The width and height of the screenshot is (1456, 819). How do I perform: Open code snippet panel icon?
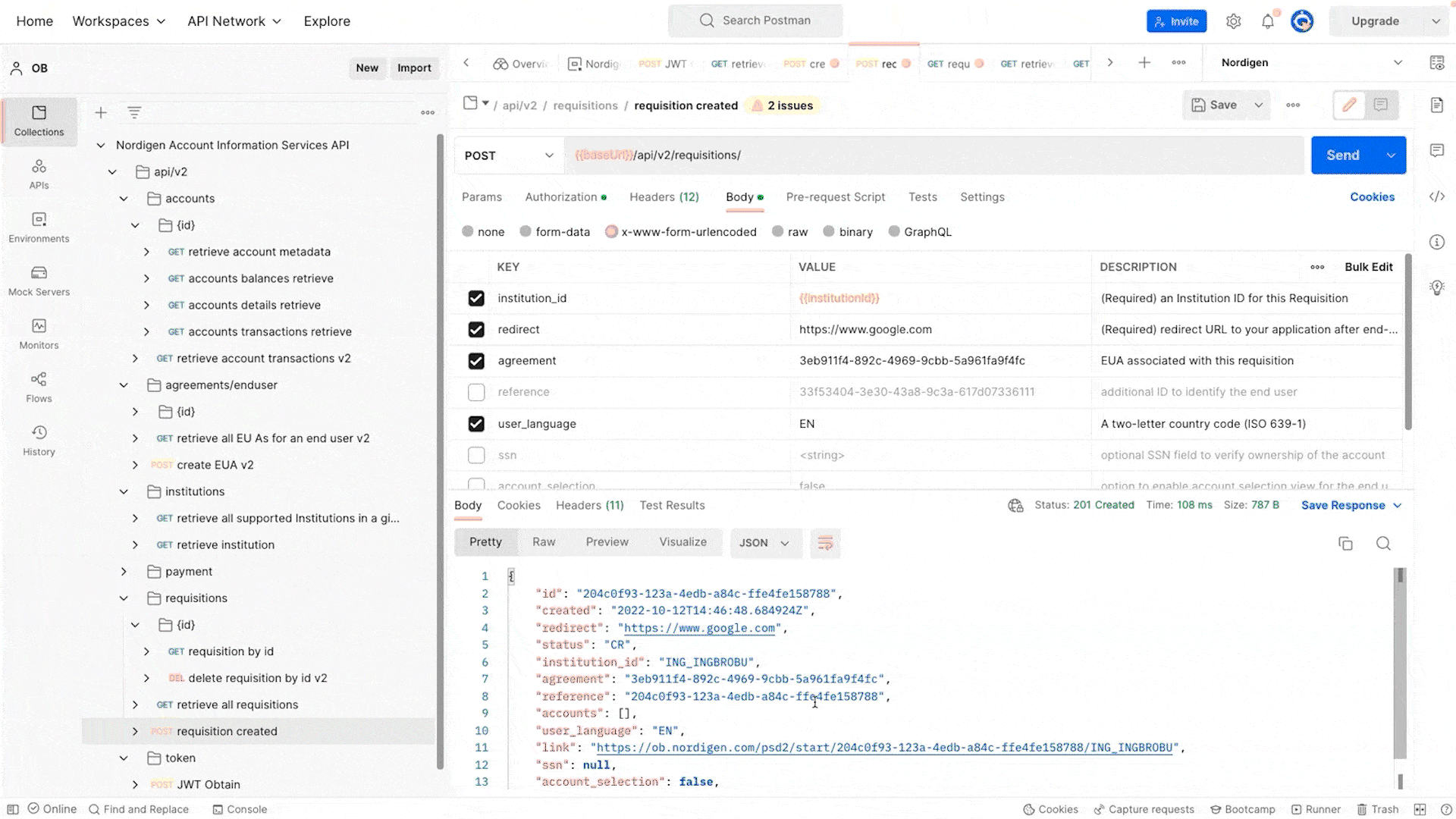(1437, 196)
